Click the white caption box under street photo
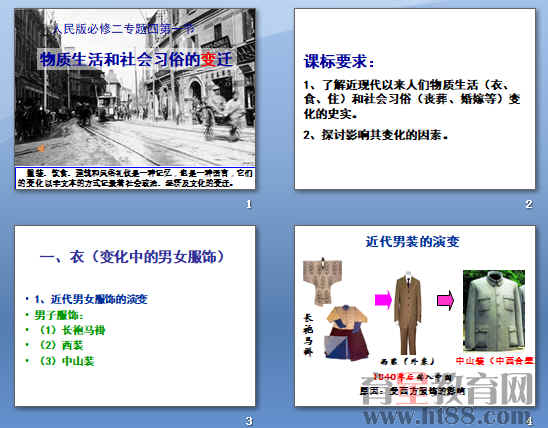Image resolution: width=548 pixels, height=428 pixels. [x=135, y=178]
